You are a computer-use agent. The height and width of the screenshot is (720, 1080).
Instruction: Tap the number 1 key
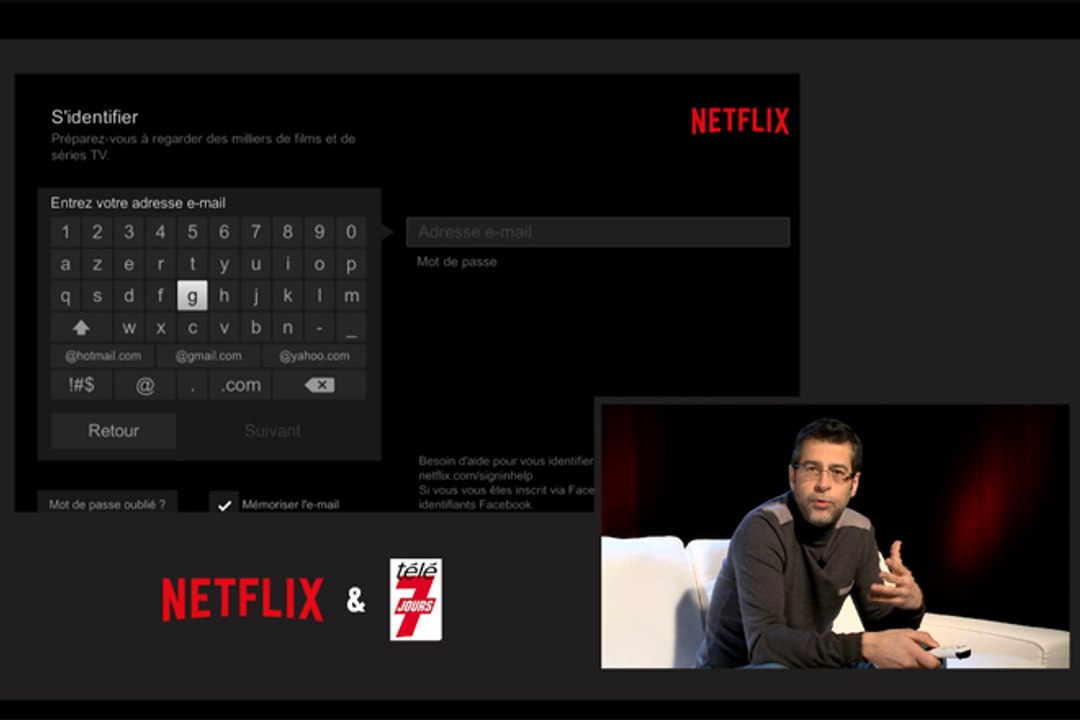pos(65,232)
